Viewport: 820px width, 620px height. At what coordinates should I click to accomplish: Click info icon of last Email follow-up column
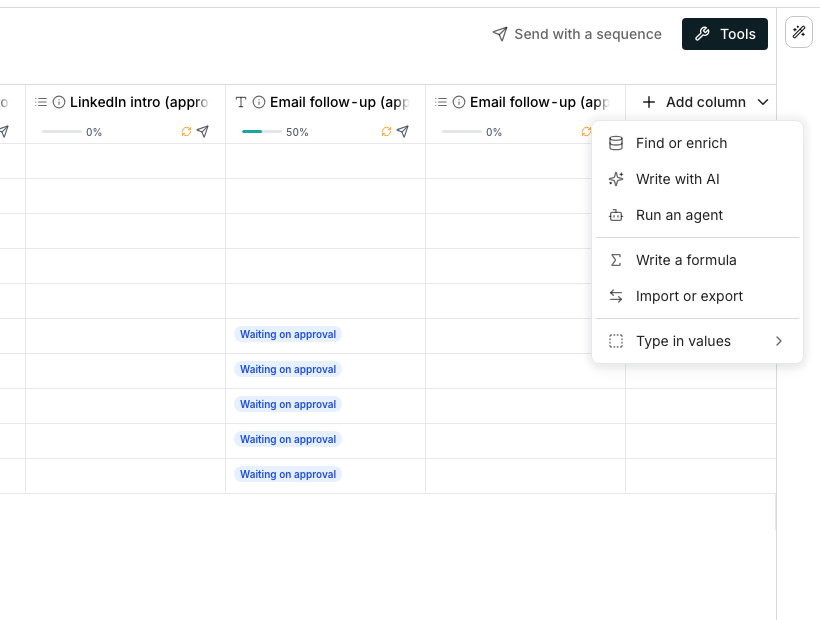(x=459, y=102)
